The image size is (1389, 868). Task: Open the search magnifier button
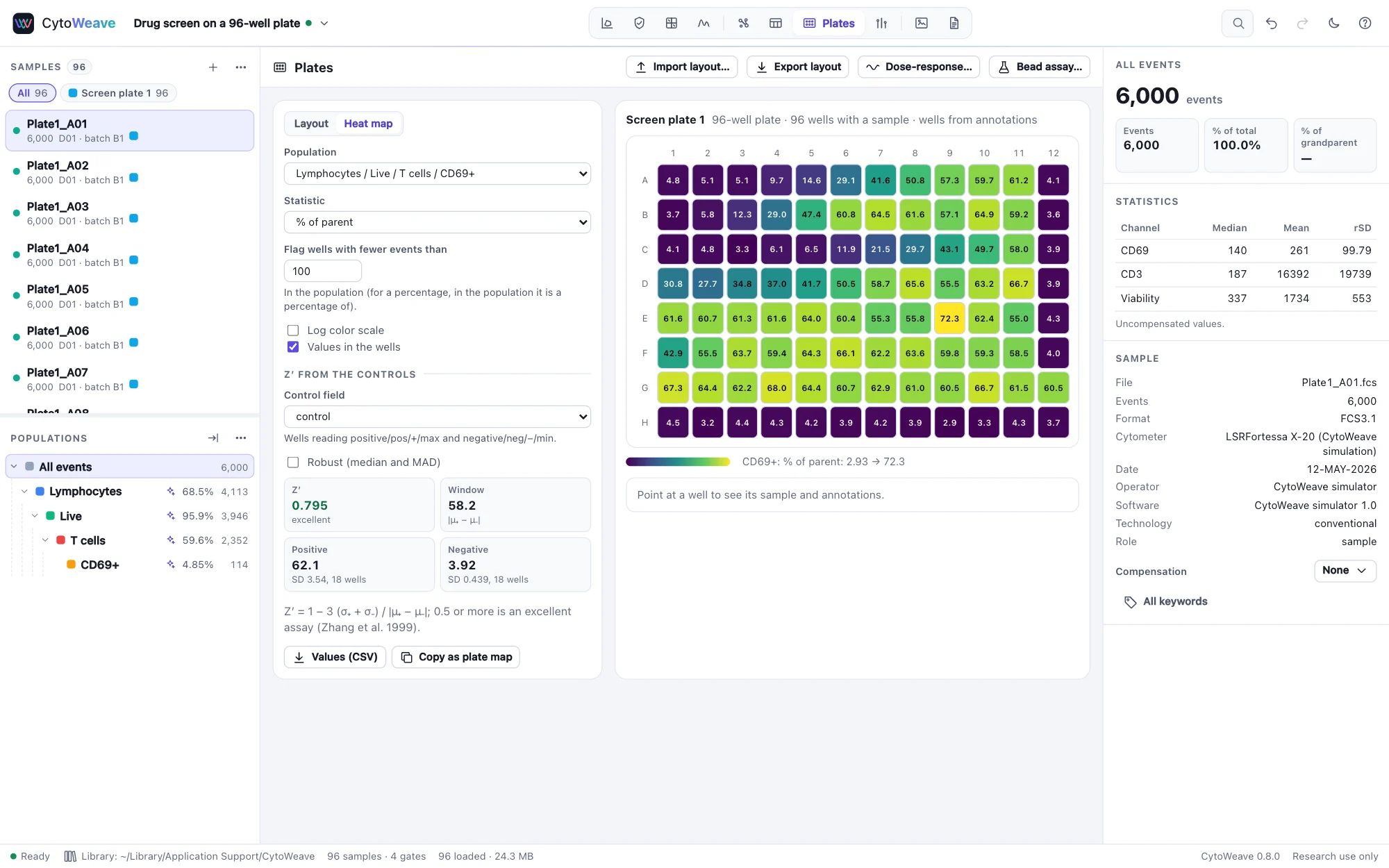point(1238,23)
